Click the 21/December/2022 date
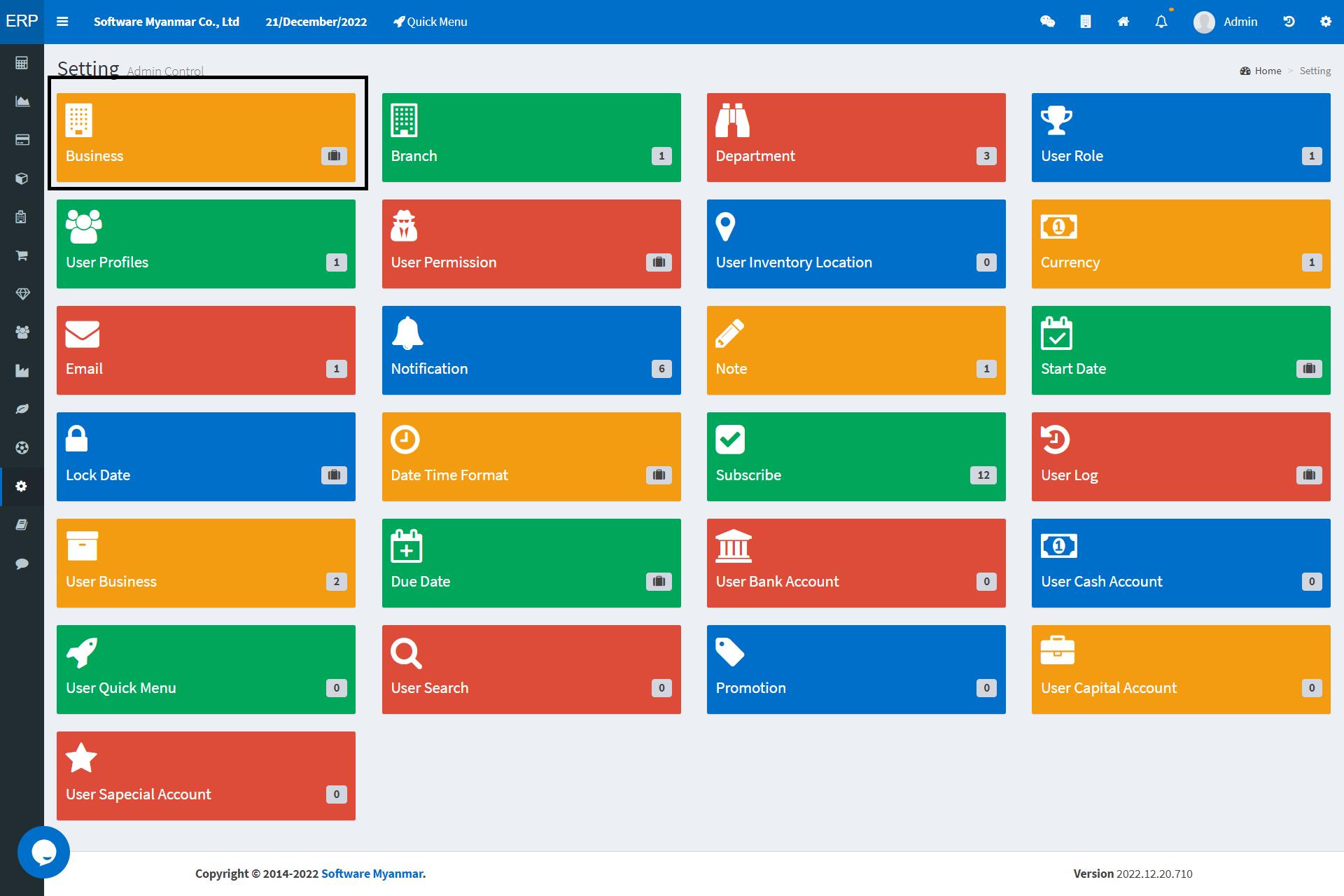This screenshot has height=896, width=1344. (x=316, y=22)
